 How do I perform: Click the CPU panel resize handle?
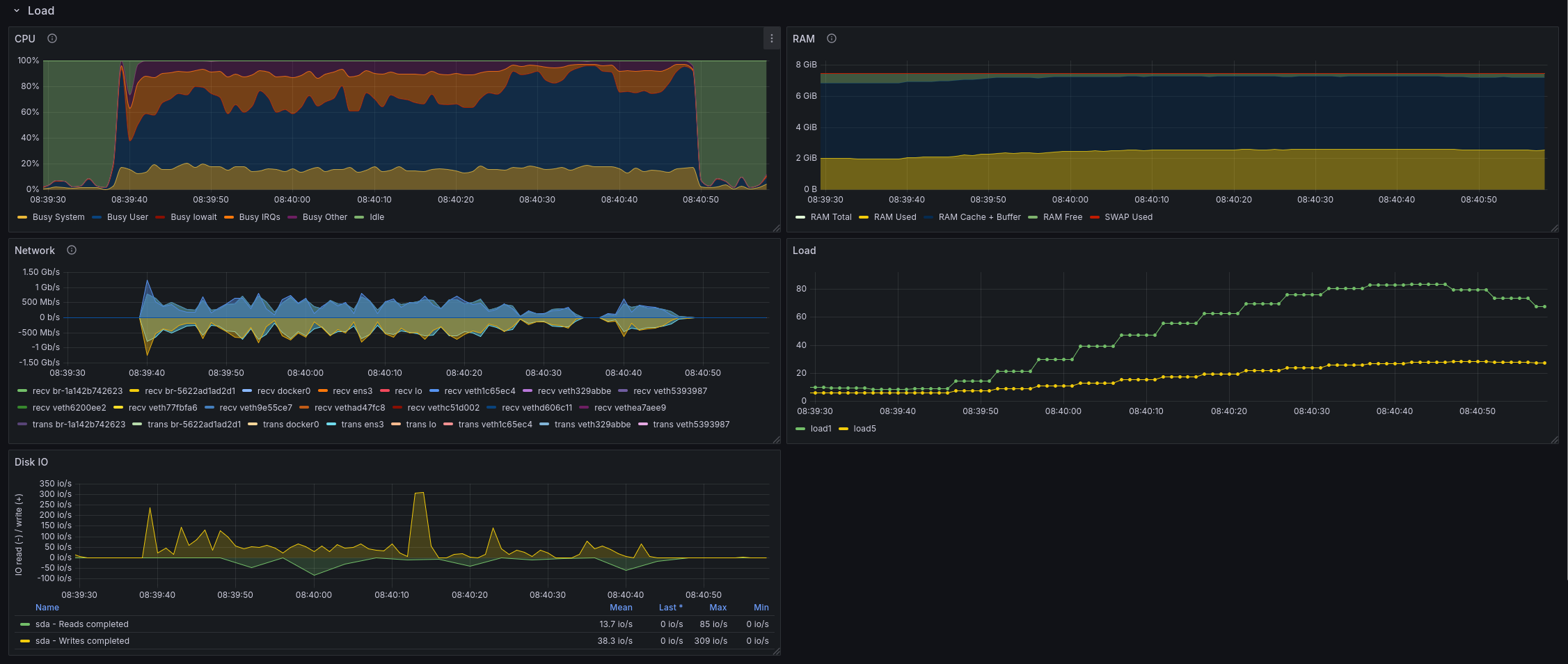(x=777, y=228)
